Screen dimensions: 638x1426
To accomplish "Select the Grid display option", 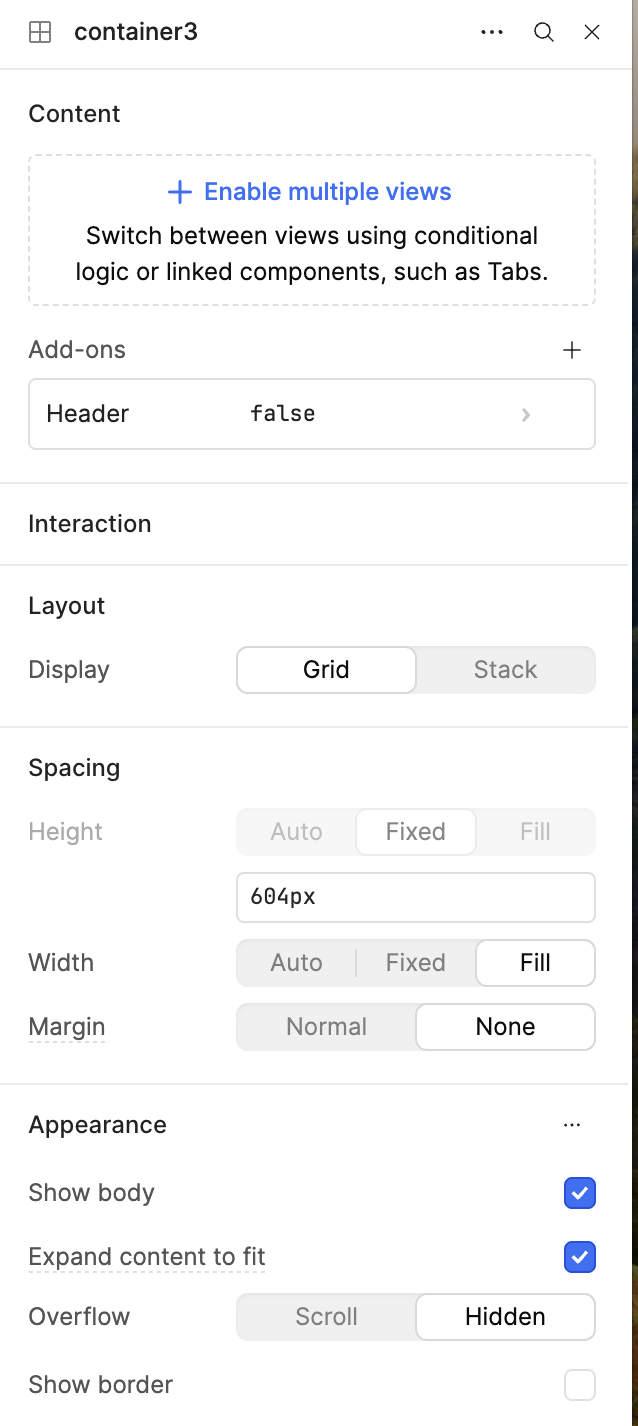I will 326,670.
